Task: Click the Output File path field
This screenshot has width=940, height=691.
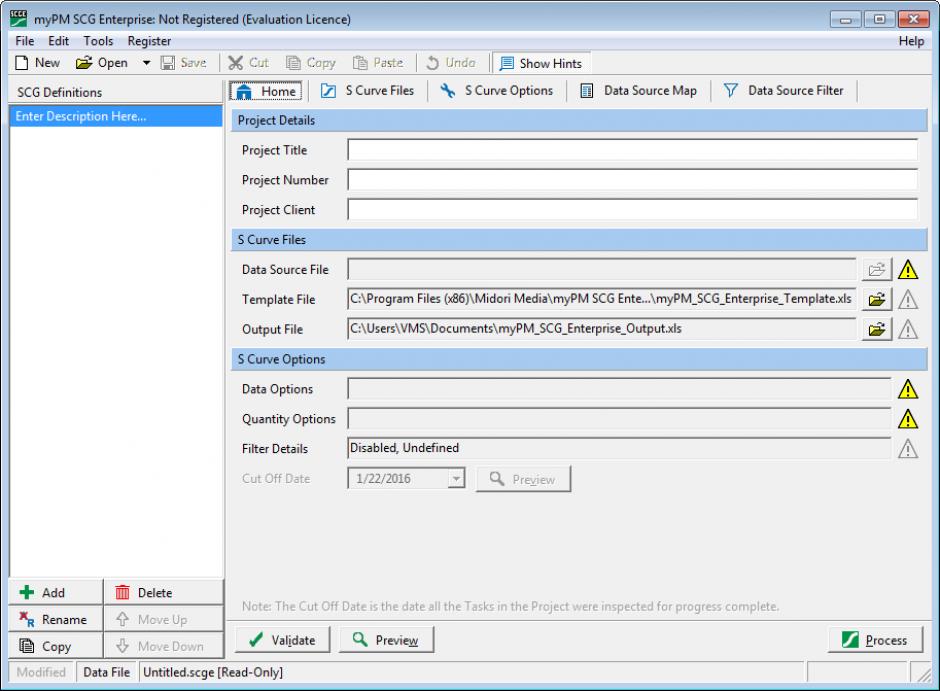Action: [x=601, y=329]
